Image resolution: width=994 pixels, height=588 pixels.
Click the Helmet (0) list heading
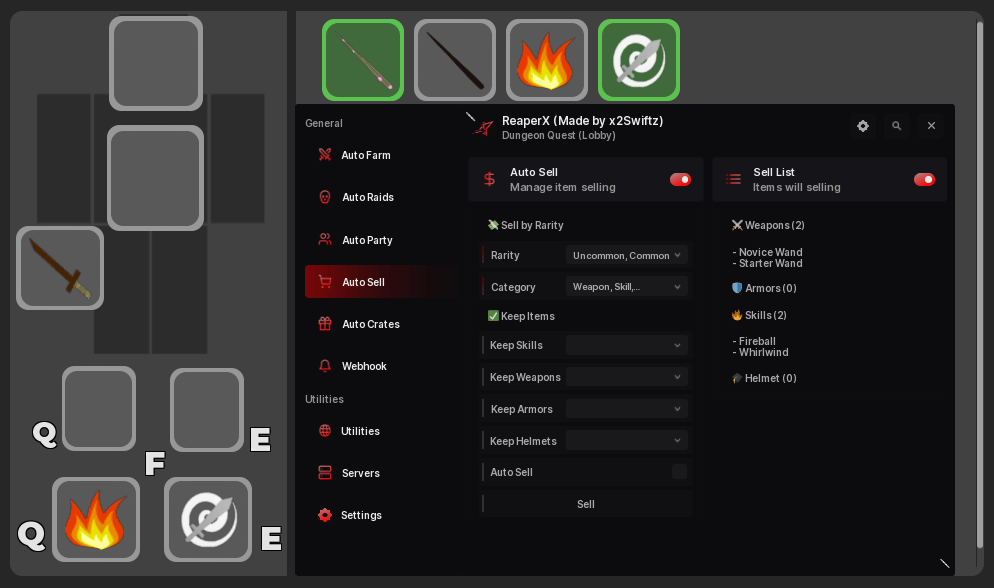764,378
